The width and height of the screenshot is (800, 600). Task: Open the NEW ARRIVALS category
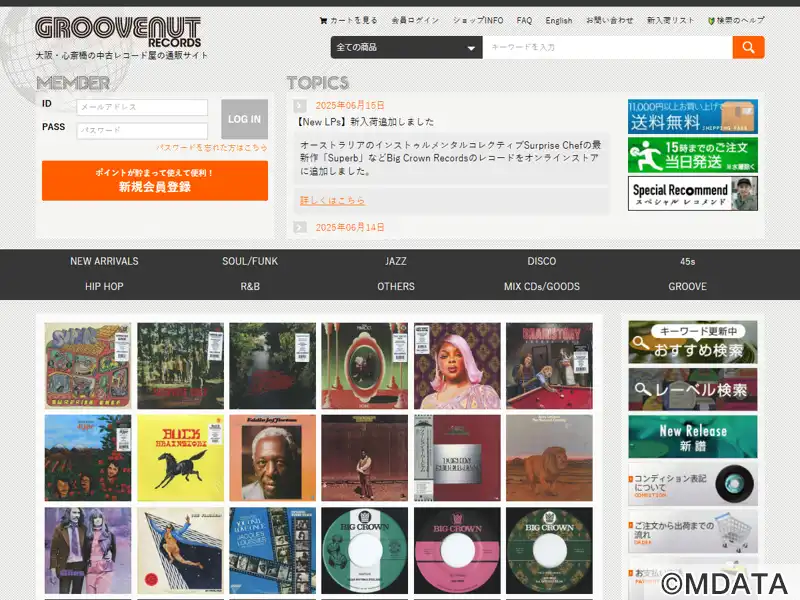(104, 261)
